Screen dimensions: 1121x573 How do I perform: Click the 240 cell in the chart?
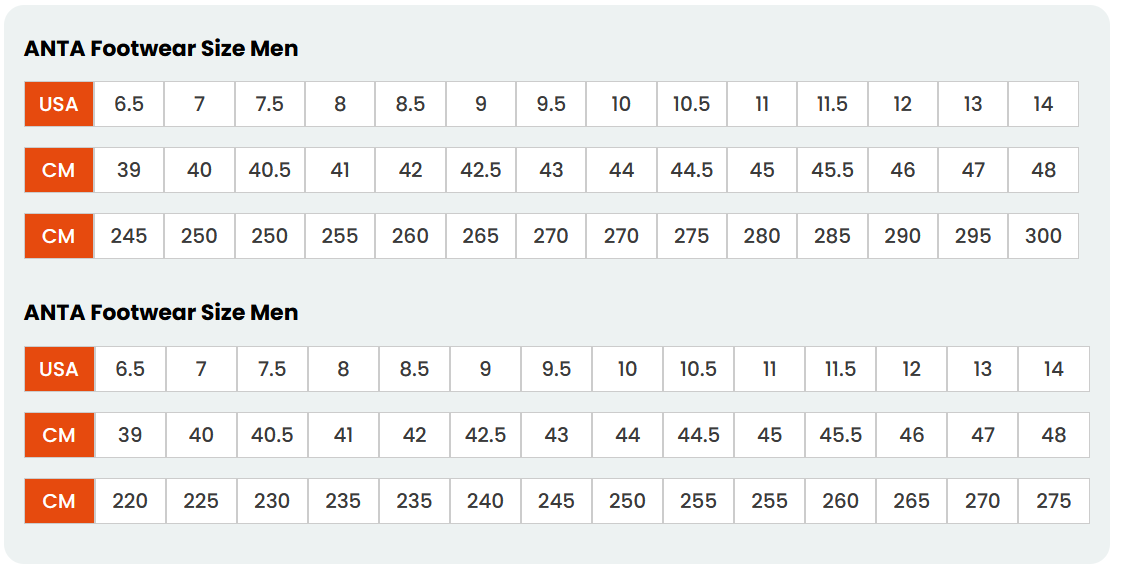click(x=485, y=501)
